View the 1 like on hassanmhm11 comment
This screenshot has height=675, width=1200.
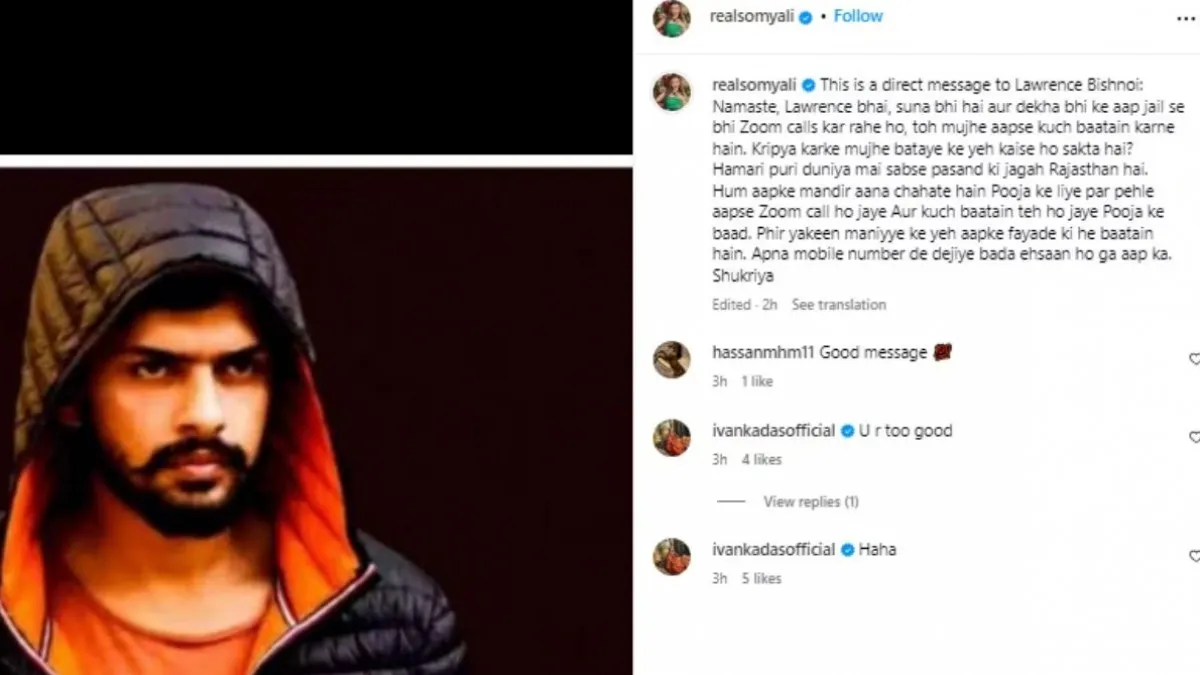[x=757, y=382]
